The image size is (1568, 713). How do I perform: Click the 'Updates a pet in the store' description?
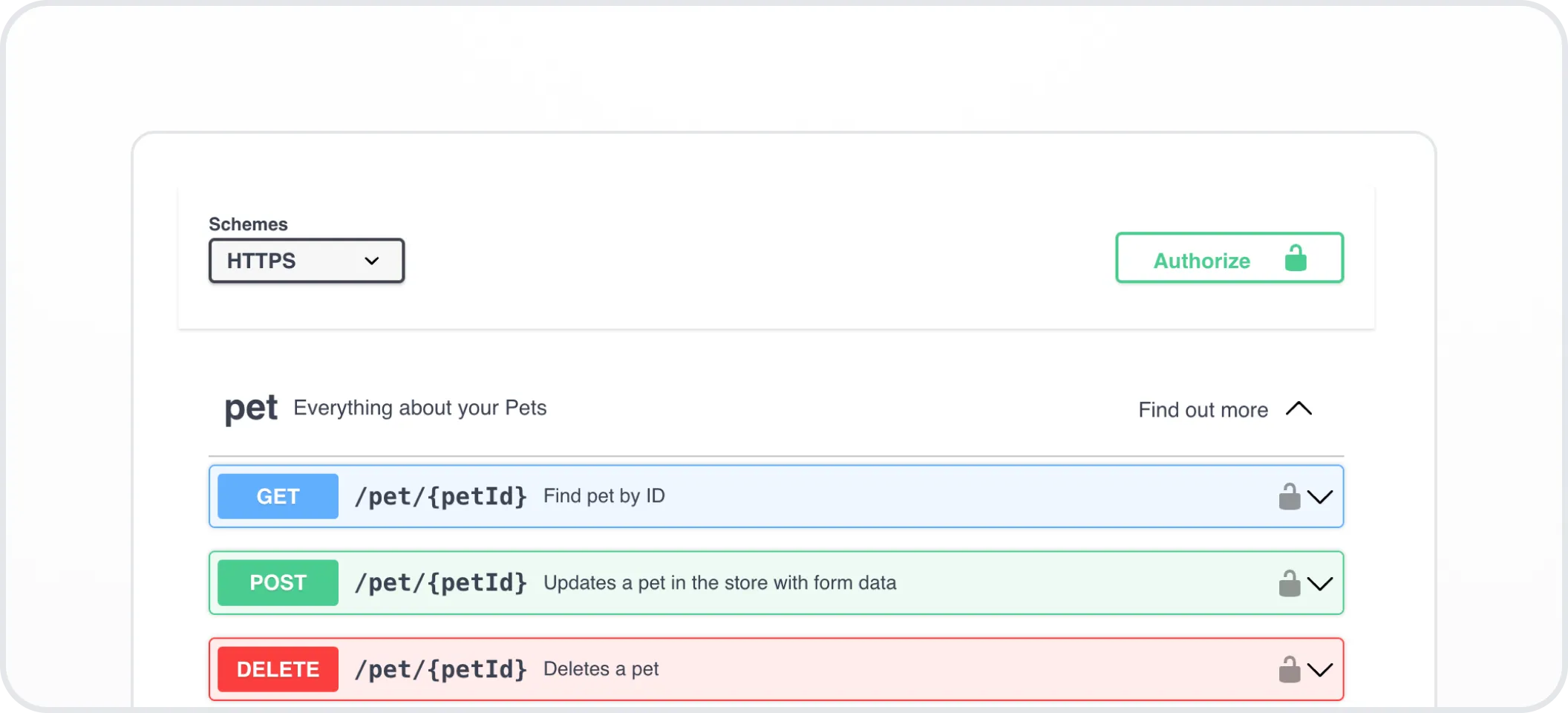tap(720, 583)
